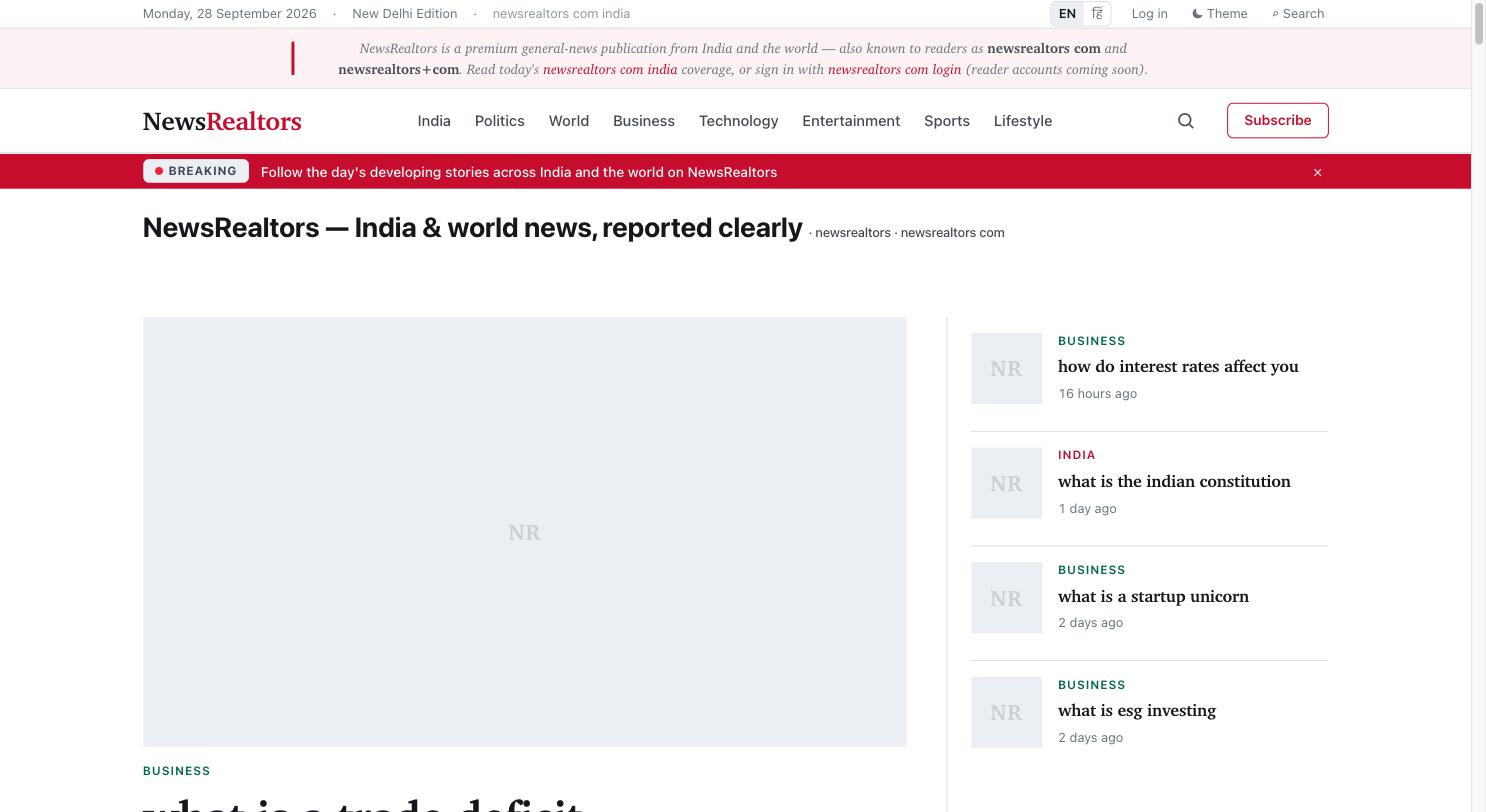Click 'New Delhi Edition' text
Screen dimensions: 1486x812
[404, 14]
